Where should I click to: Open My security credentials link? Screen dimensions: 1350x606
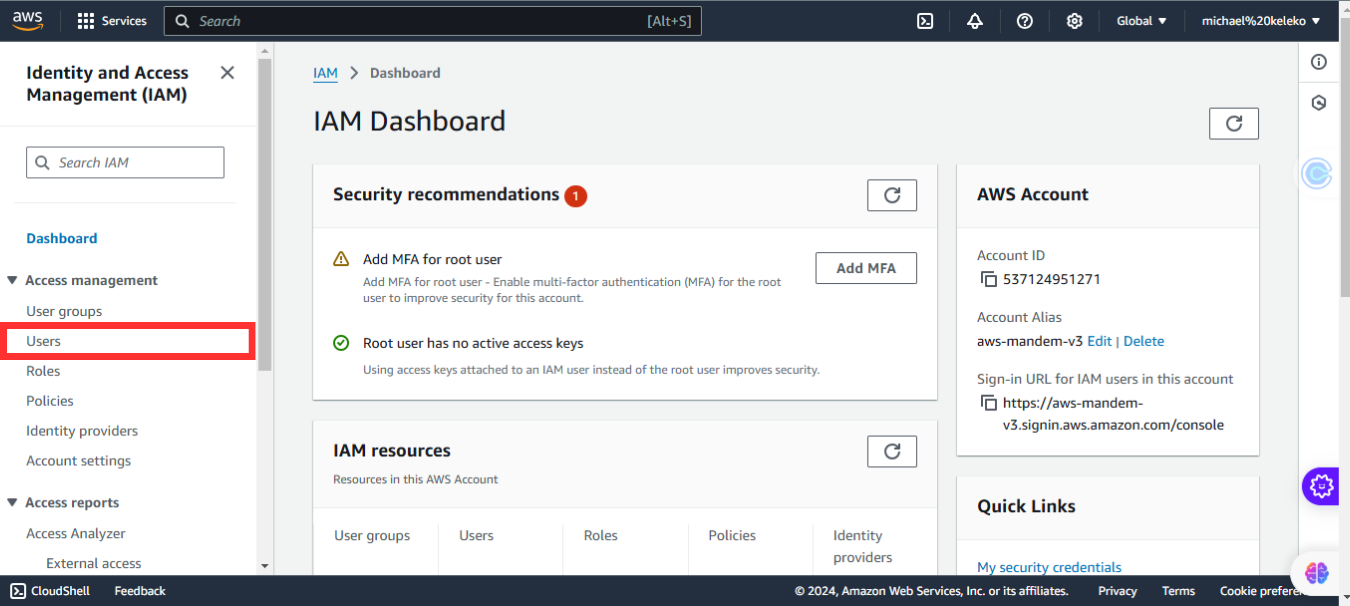(1049, 567)
